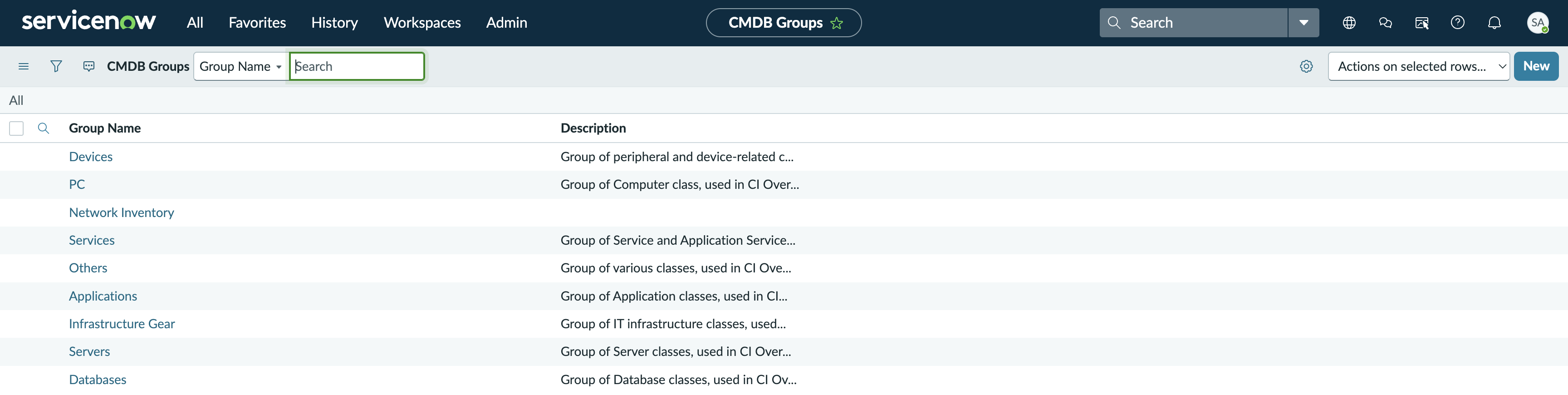This screenshot has height=395, width=1568.
Task: Open the Others group record
Action: (88, 268)
